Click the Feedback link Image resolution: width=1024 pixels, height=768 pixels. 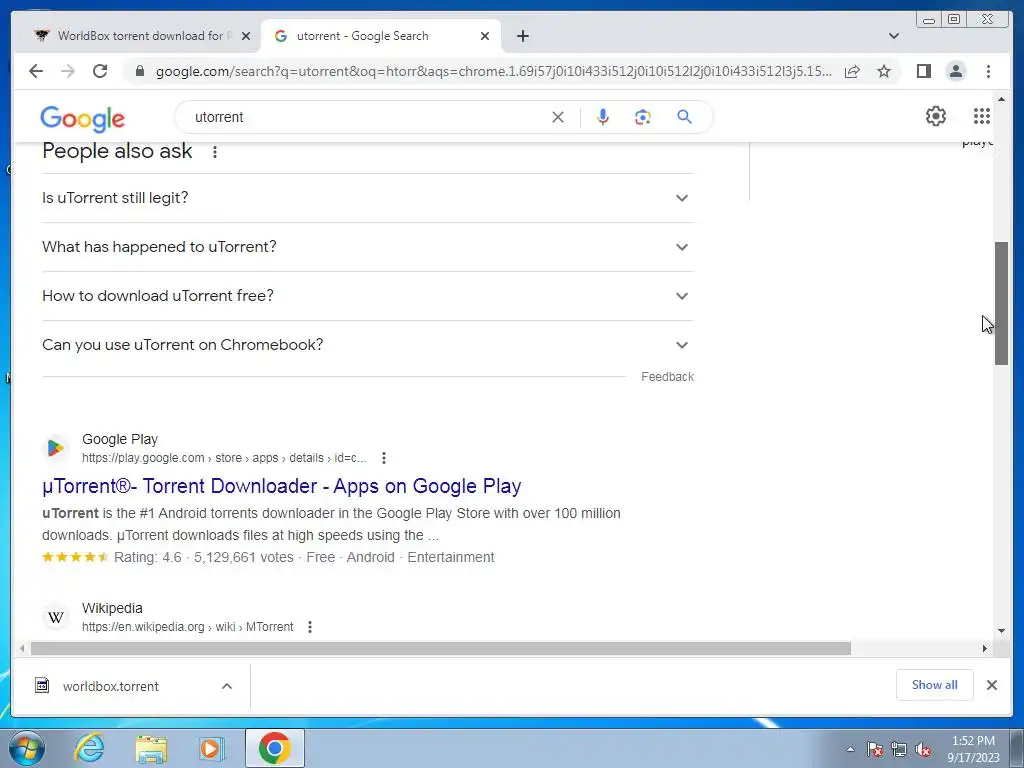(667, 377)
